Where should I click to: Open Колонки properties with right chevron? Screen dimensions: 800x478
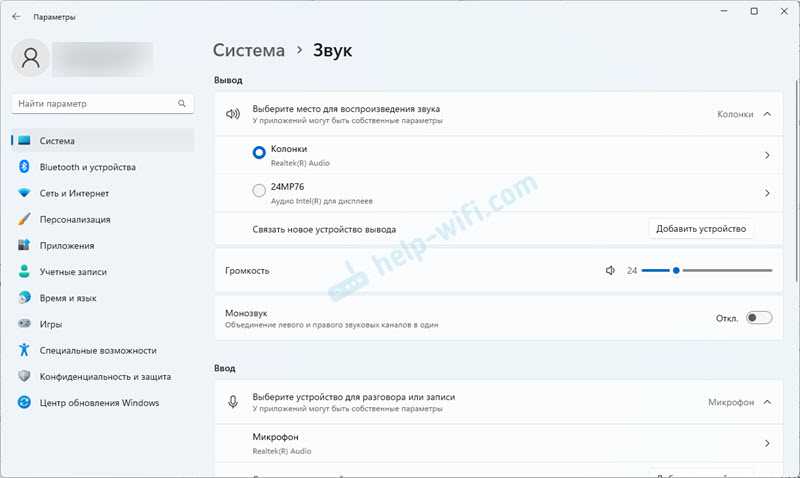(767, 155)
